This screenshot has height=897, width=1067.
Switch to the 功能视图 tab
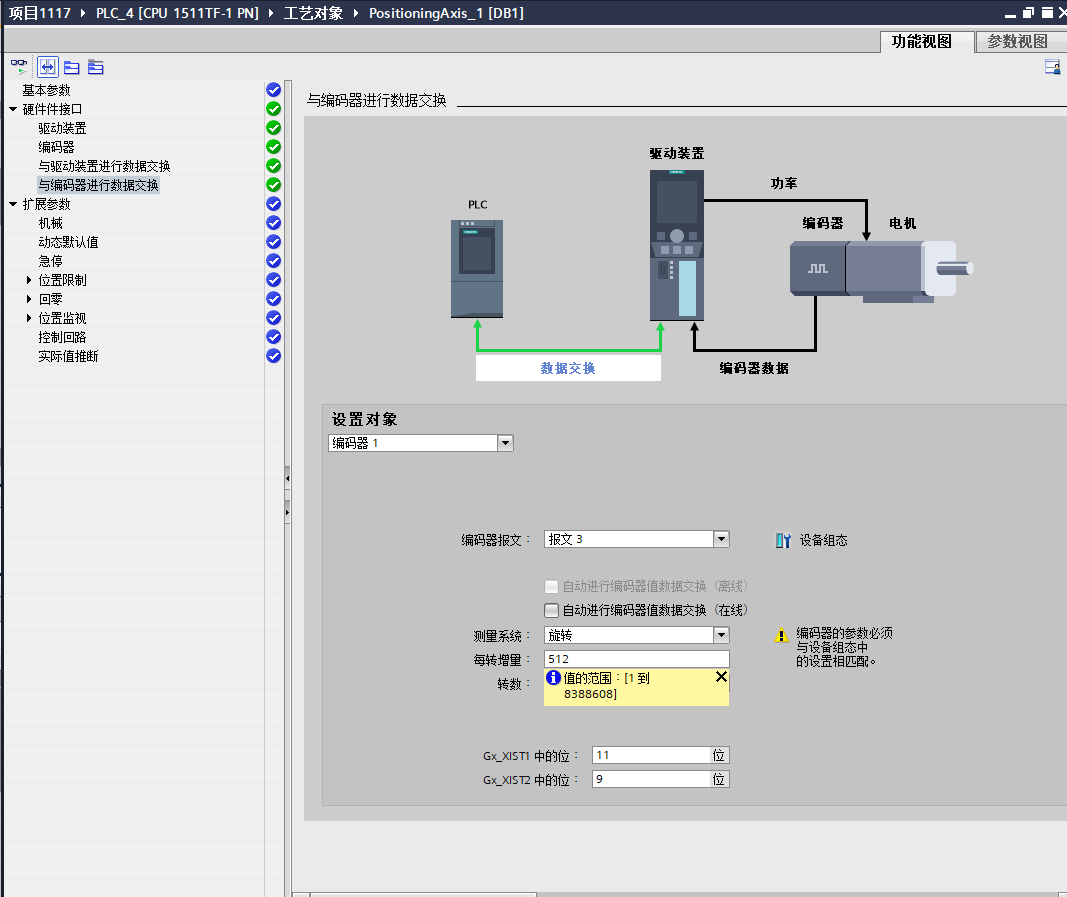pyautogui.click(x=925, y=42)
